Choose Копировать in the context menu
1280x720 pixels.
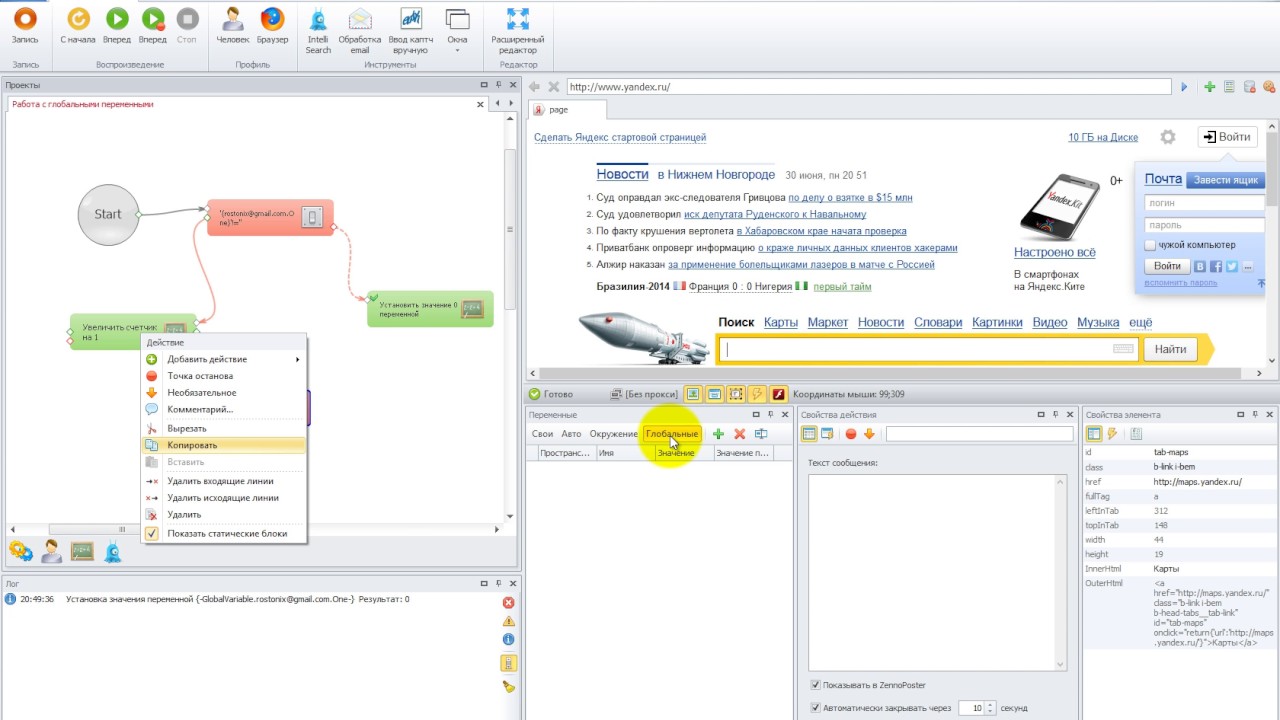coord(224,445)
